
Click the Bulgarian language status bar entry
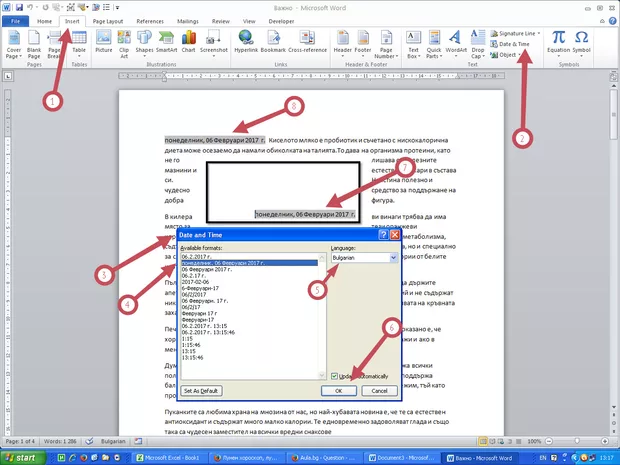pyautogui.click(x=113, y=441)
